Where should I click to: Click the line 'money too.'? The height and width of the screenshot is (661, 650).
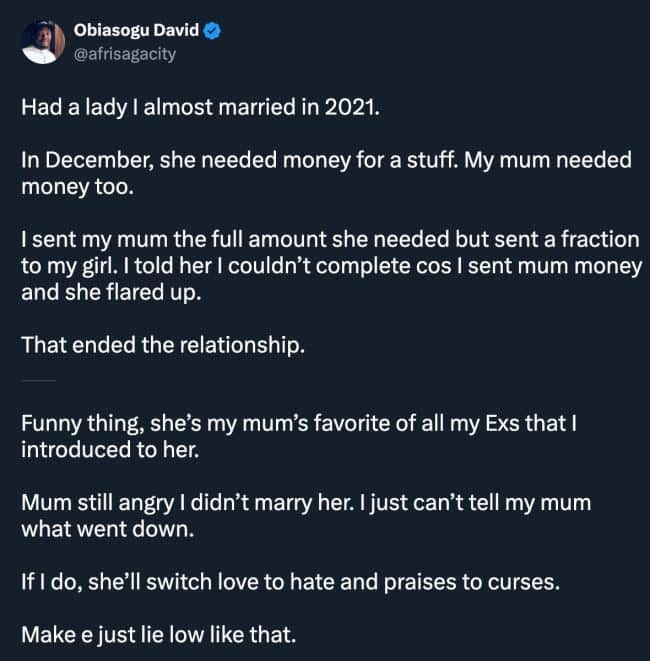click(76, 186)
